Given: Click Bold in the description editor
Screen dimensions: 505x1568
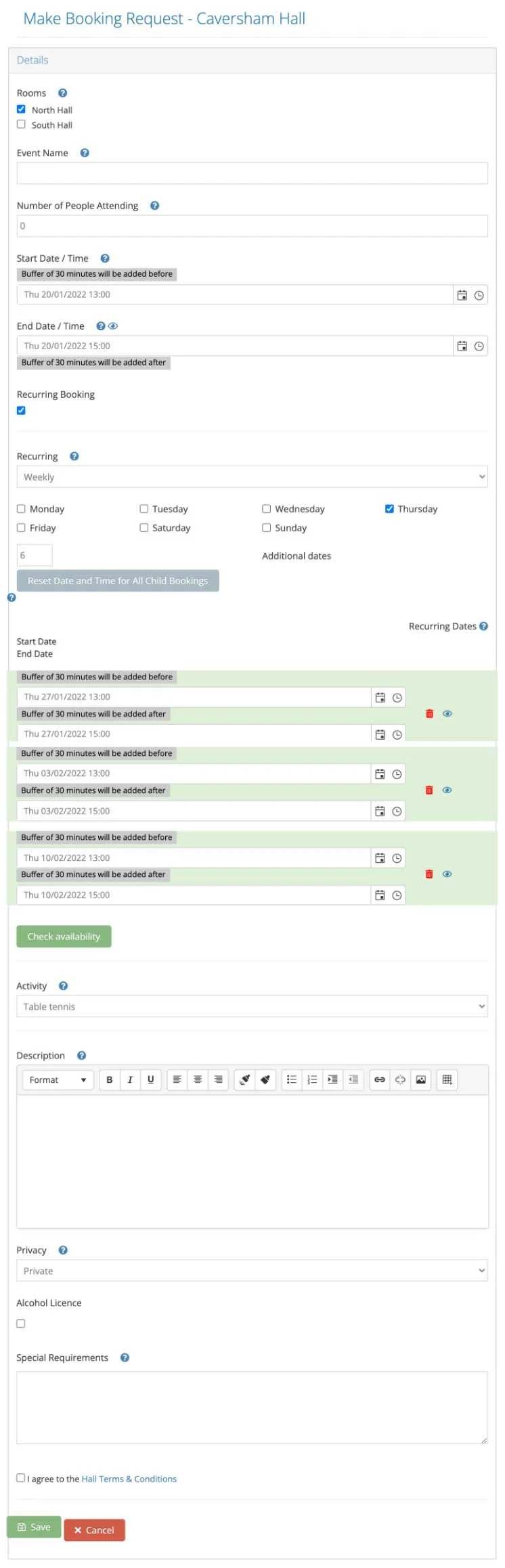Looking at the screenshot, I should click(x=110, y=1079).
